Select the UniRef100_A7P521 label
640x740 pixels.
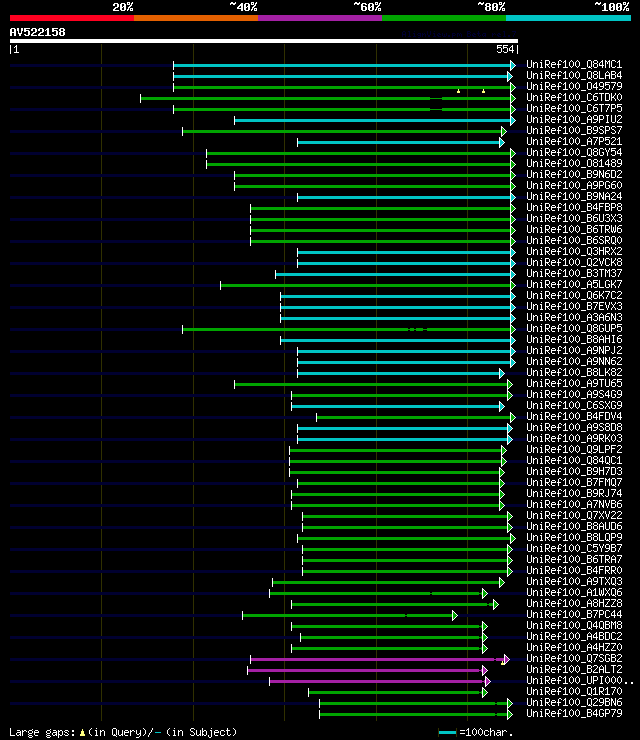pyautogui.click(x=574, y=142)
